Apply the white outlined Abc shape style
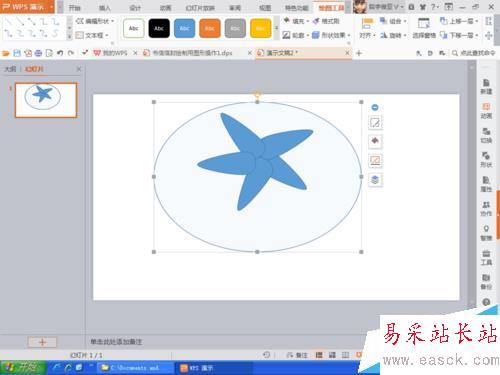Viewport: 500px width, 375px height. coord(134,28)
